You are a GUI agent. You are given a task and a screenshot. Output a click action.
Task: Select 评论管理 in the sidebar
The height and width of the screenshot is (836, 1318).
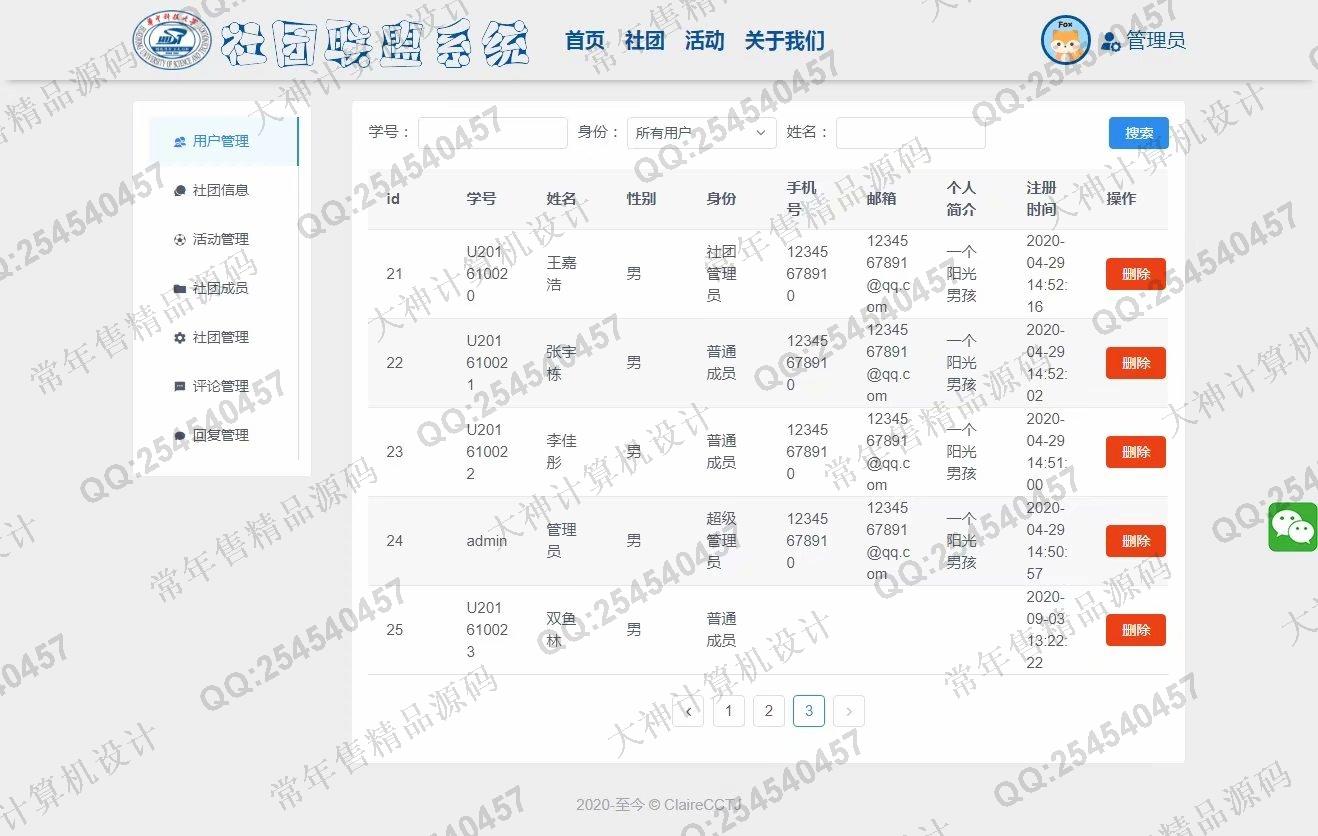tap(224, 386)
